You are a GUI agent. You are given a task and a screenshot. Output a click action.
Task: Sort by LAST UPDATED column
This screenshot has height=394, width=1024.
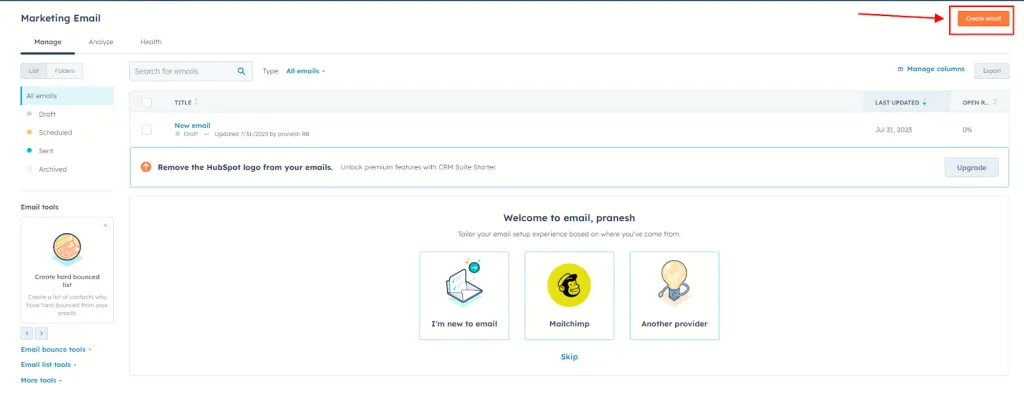click(x=901, y=103)
